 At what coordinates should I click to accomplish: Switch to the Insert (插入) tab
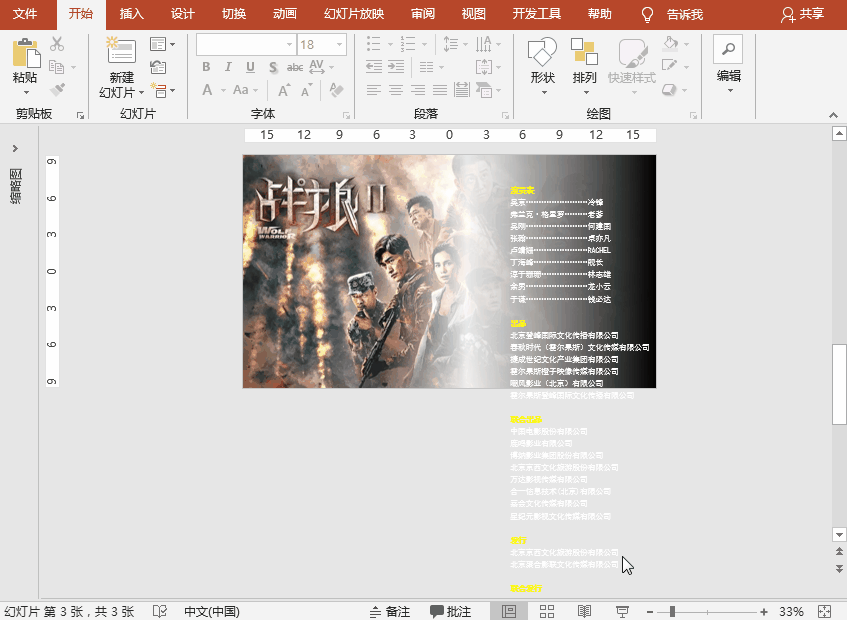pos(131,14)
